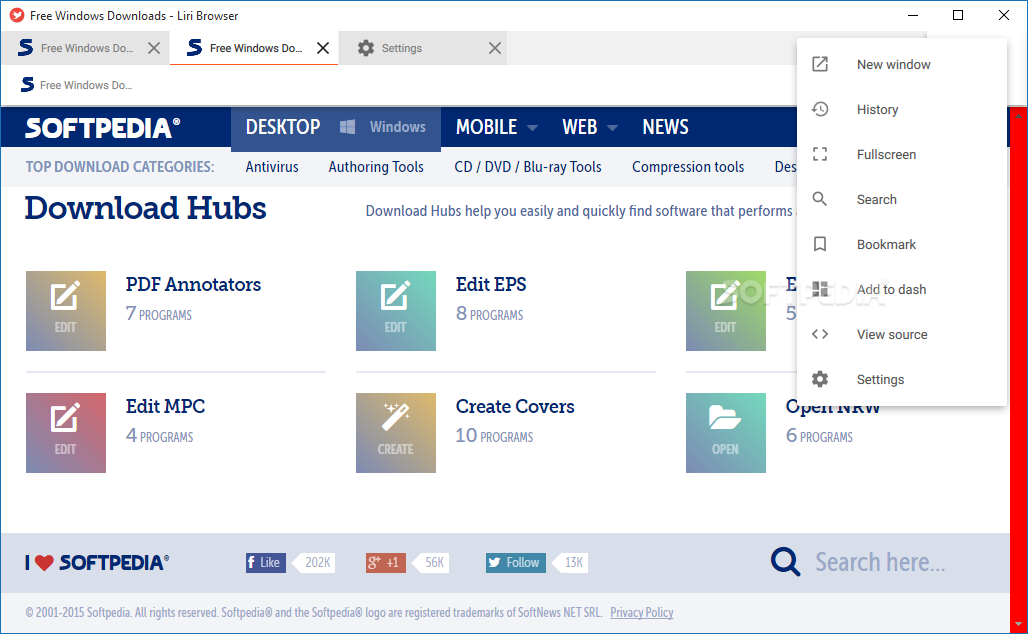Choose Fullscreen in the menu
The image size is (1028, 634).
tap(902, 154)
